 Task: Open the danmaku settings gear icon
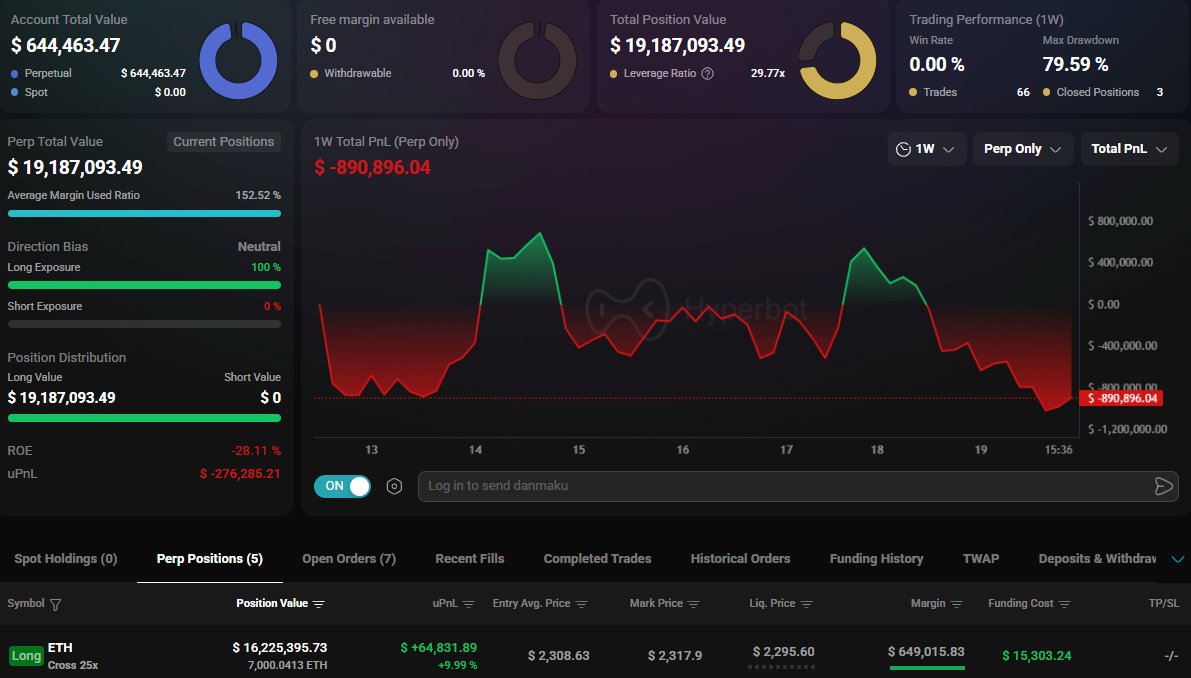click(x=394, y=486)
